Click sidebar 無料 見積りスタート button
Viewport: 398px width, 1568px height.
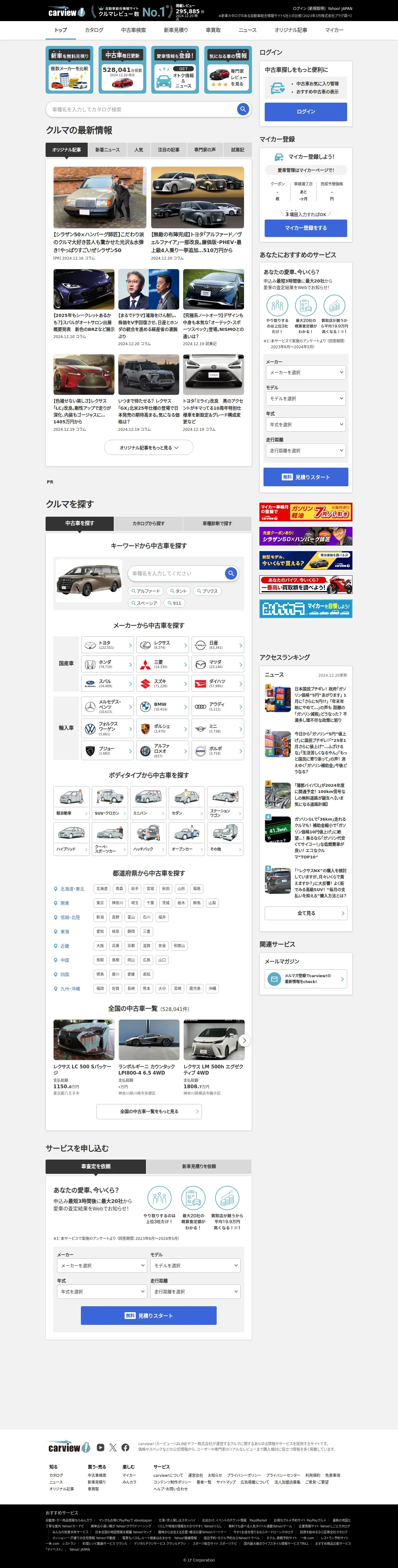(306, 477)
